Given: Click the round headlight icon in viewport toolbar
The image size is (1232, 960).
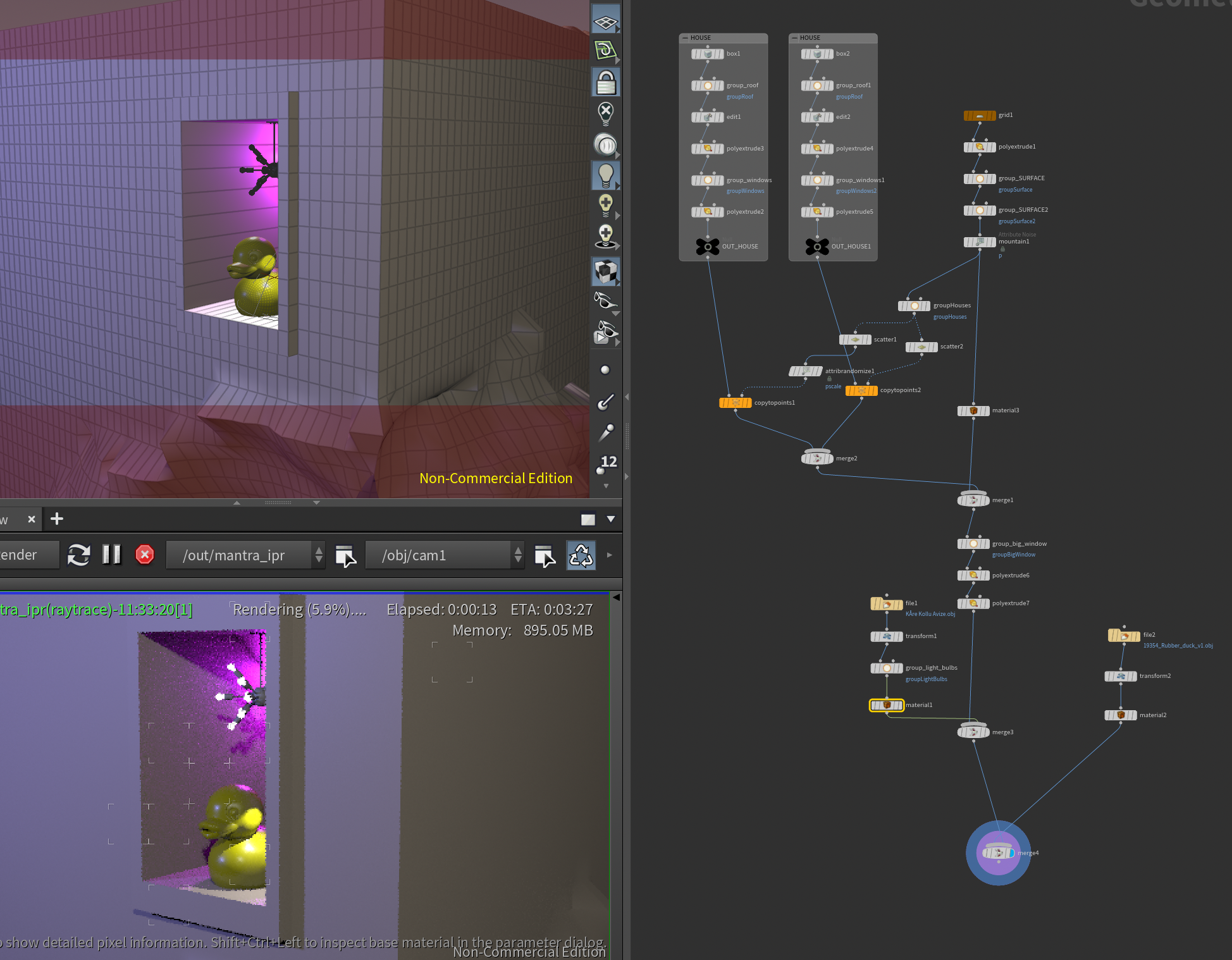Looking at the screenshot, I should click(x=605, y=145).
